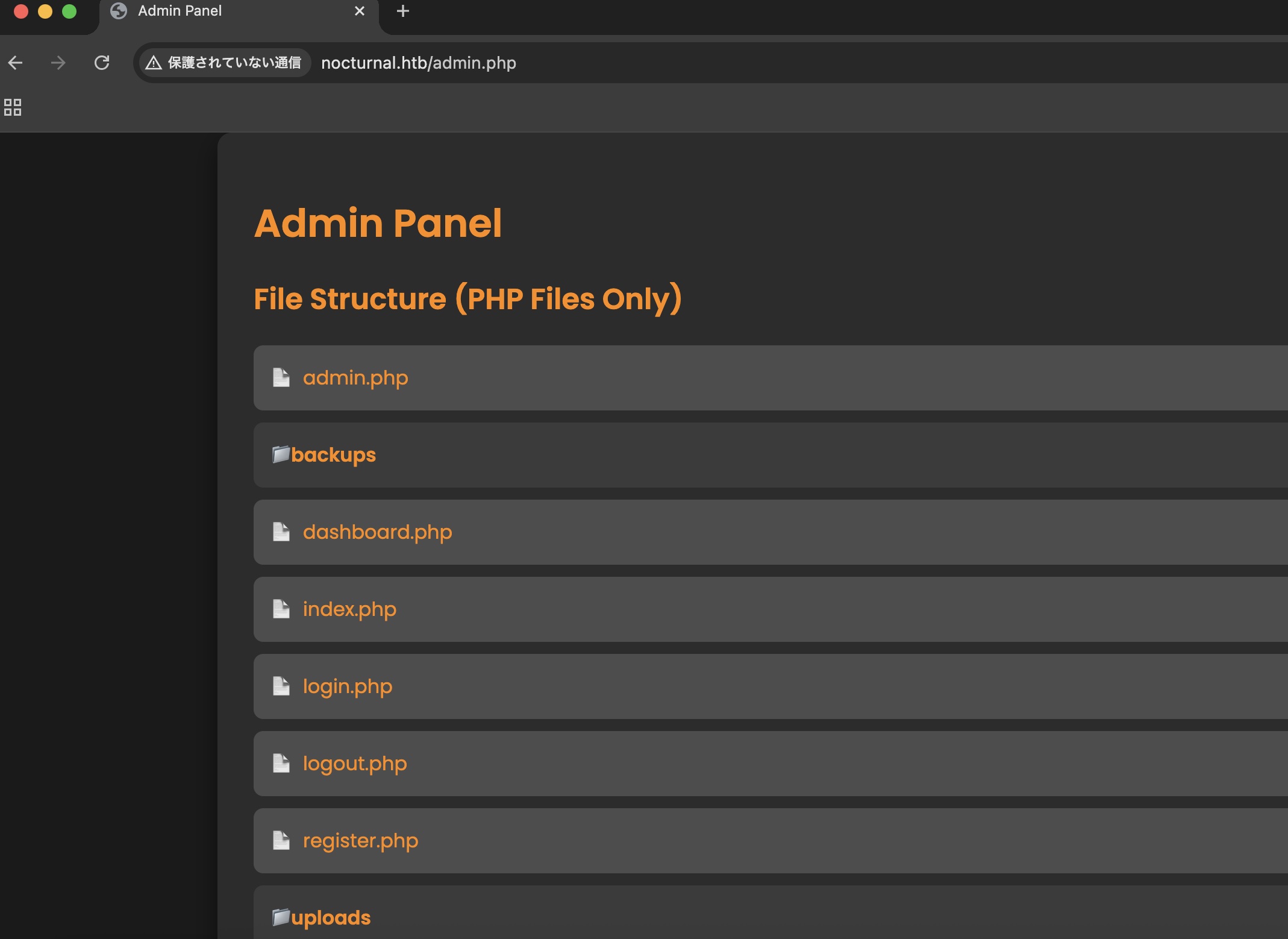
Task: Open the login.php file link
Action: point(348,686)
